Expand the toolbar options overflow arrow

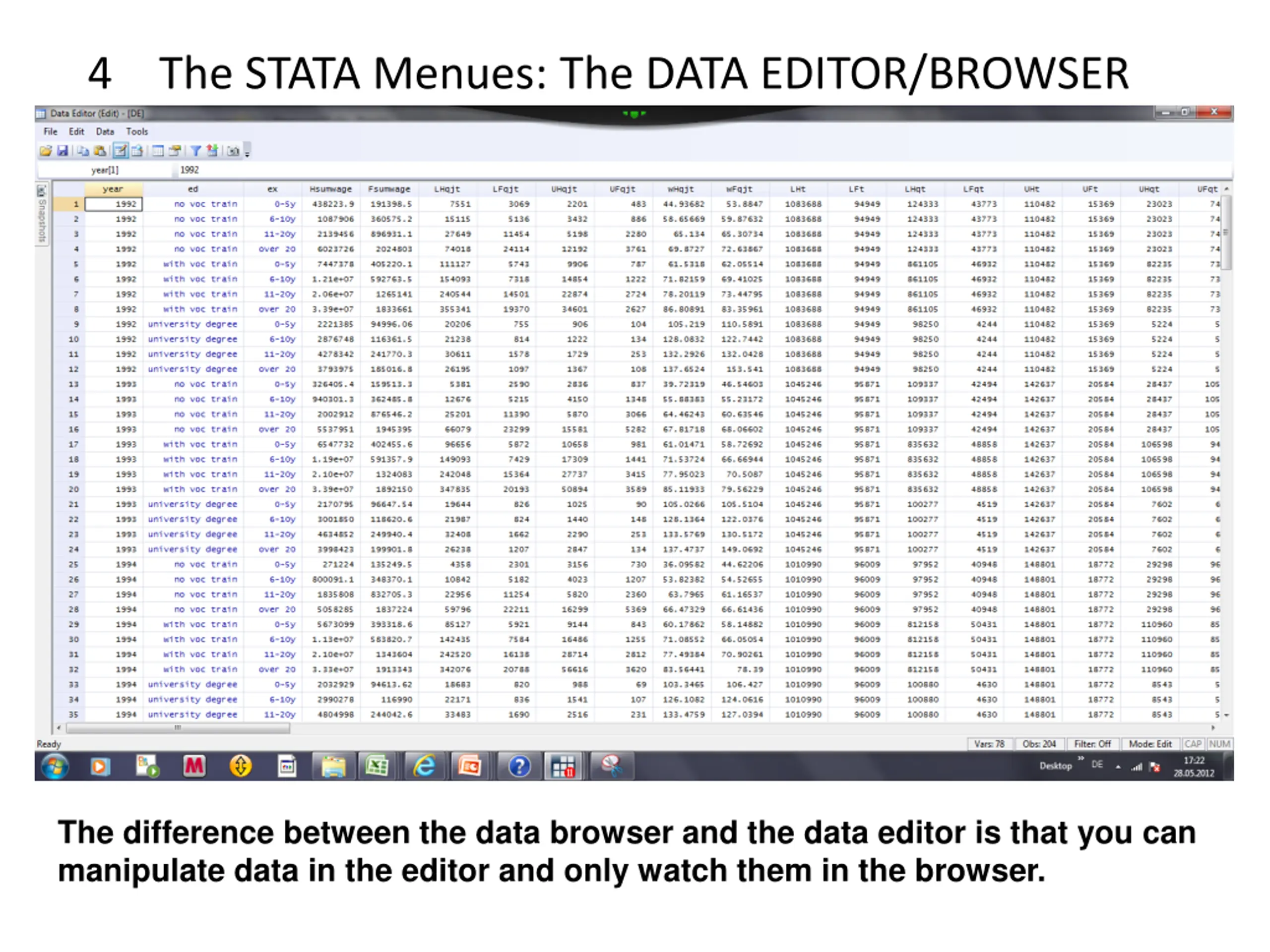click(x=248, y=153)
